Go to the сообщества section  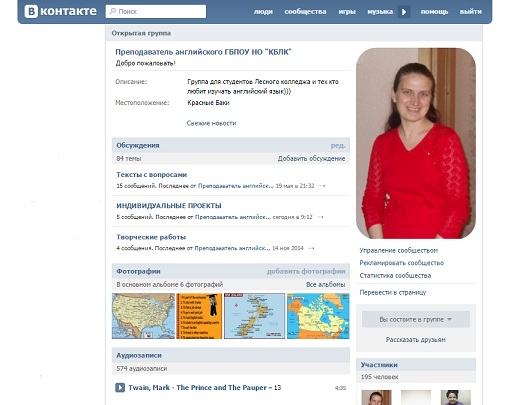coord(305,12)
